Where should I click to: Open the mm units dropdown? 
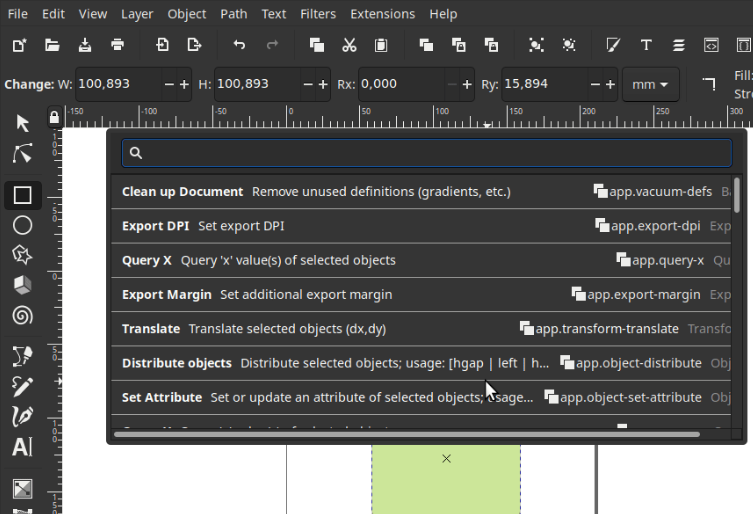(650, 85)
